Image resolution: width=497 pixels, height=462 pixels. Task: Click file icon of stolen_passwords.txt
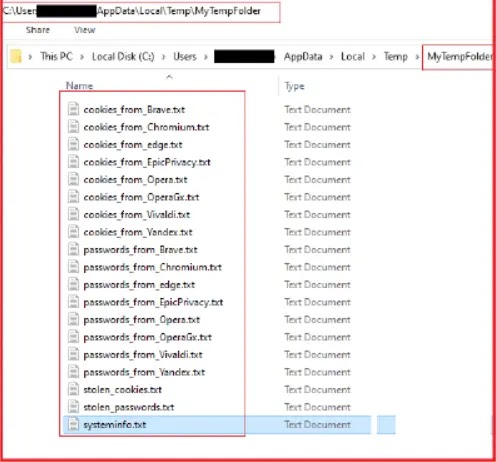click(73, 407)
